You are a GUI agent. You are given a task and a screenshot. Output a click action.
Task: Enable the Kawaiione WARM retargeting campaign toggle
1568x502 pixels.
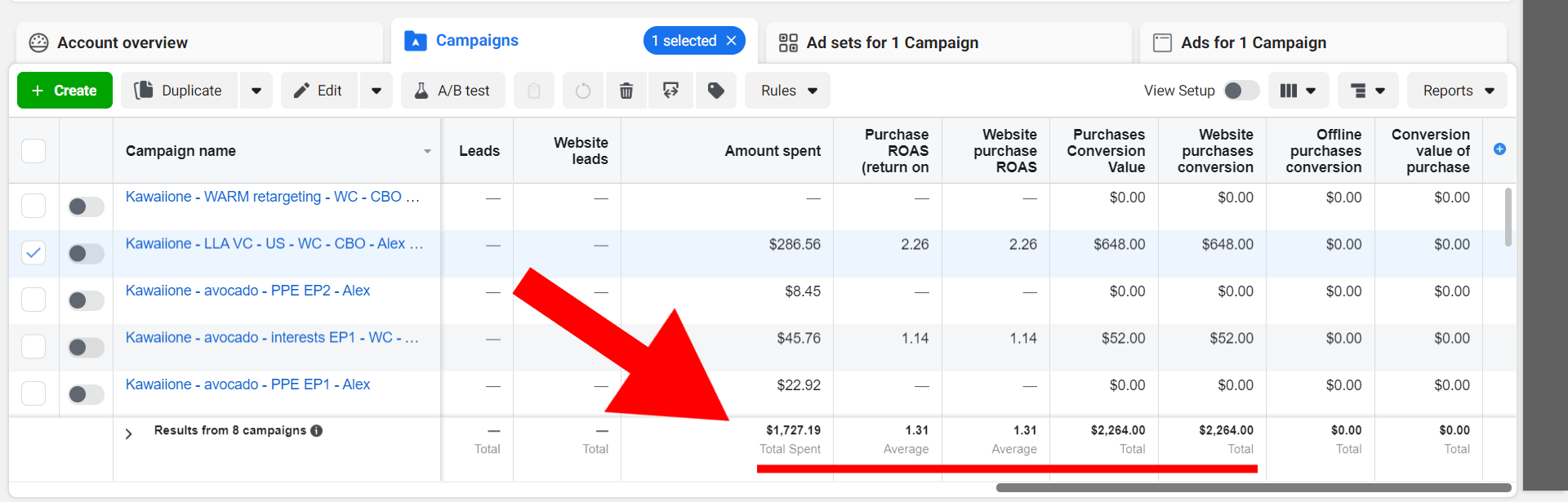(x=86, y=207)
